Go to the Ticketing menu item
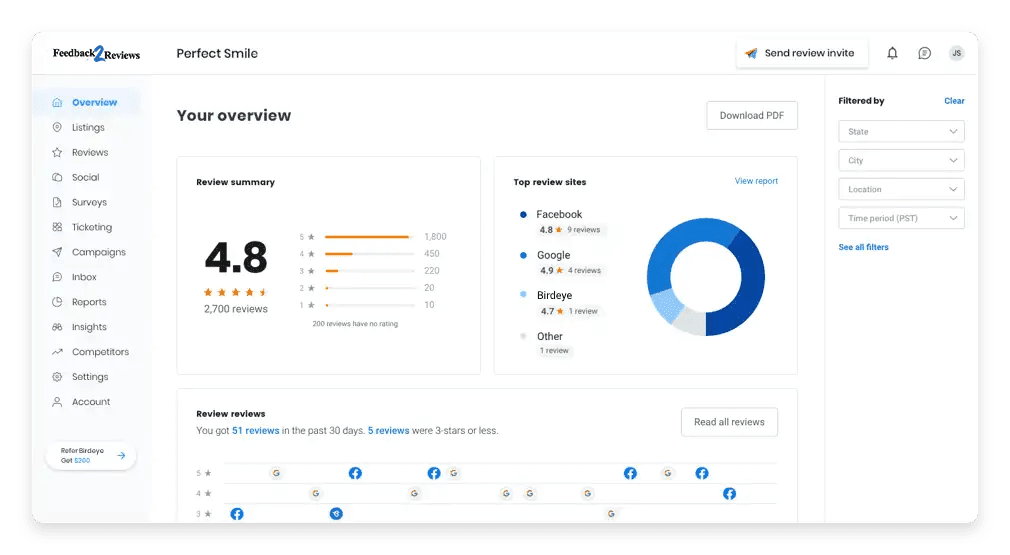The width and height of the screenshot is (1010, 555). 91,228
